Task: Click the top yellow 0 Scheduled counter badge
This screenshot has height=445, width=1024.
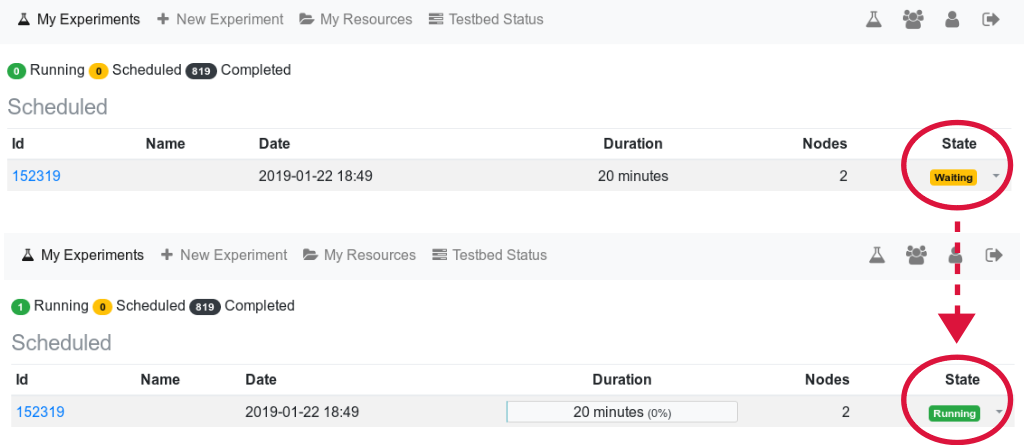Action: pyautogui.click(x=98, y=71)
